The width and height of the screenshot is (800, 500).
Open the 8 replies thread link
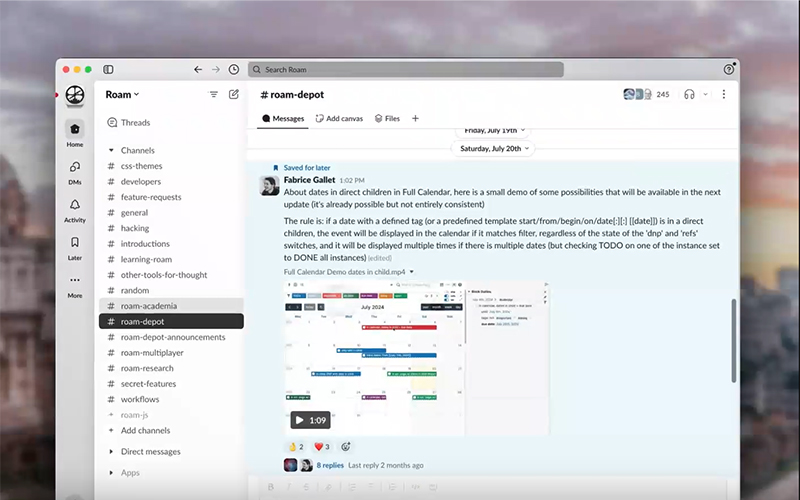click(x=331, y=465)
